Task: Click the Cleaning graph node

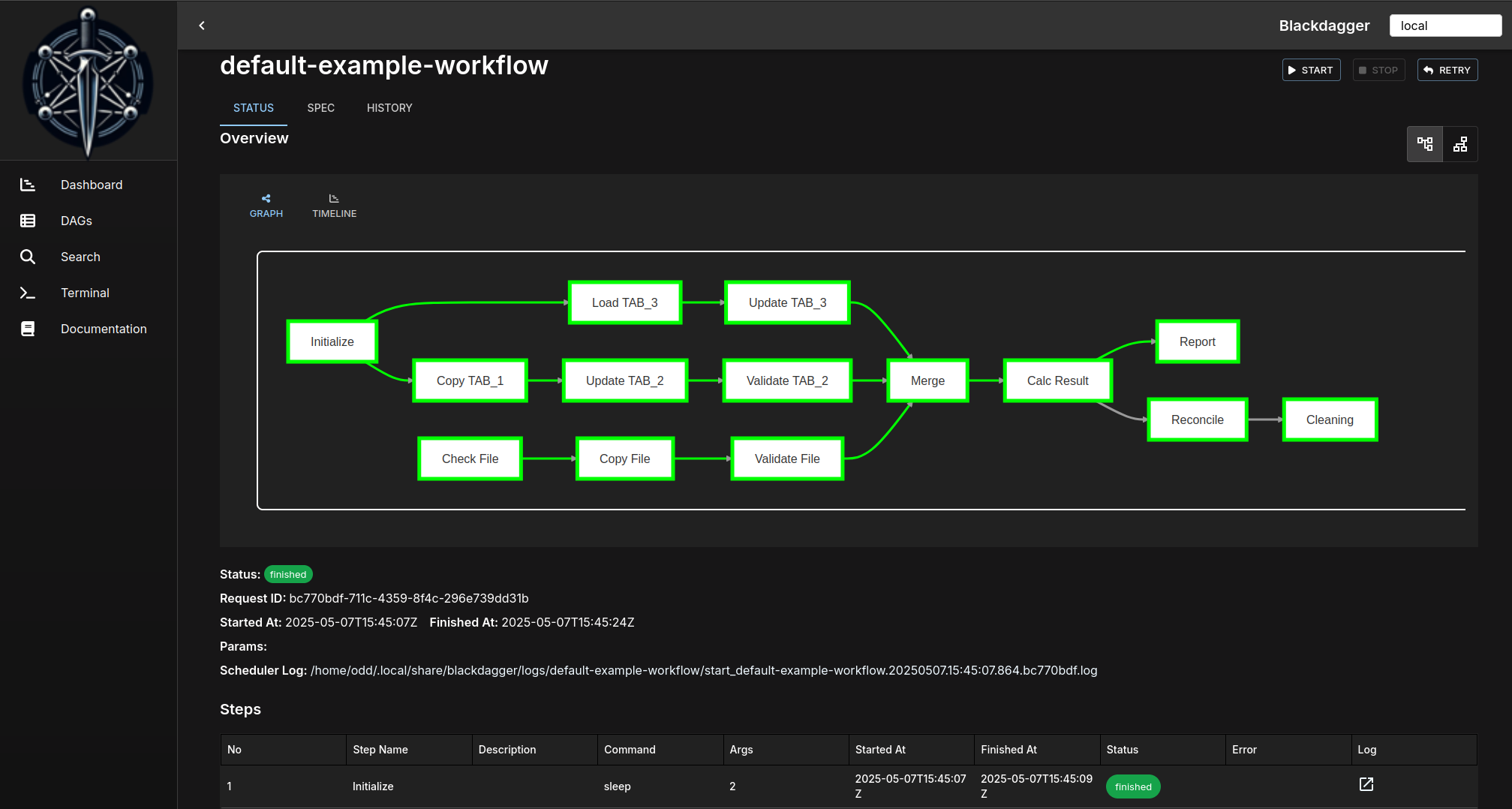Action: click(1330, 420)
